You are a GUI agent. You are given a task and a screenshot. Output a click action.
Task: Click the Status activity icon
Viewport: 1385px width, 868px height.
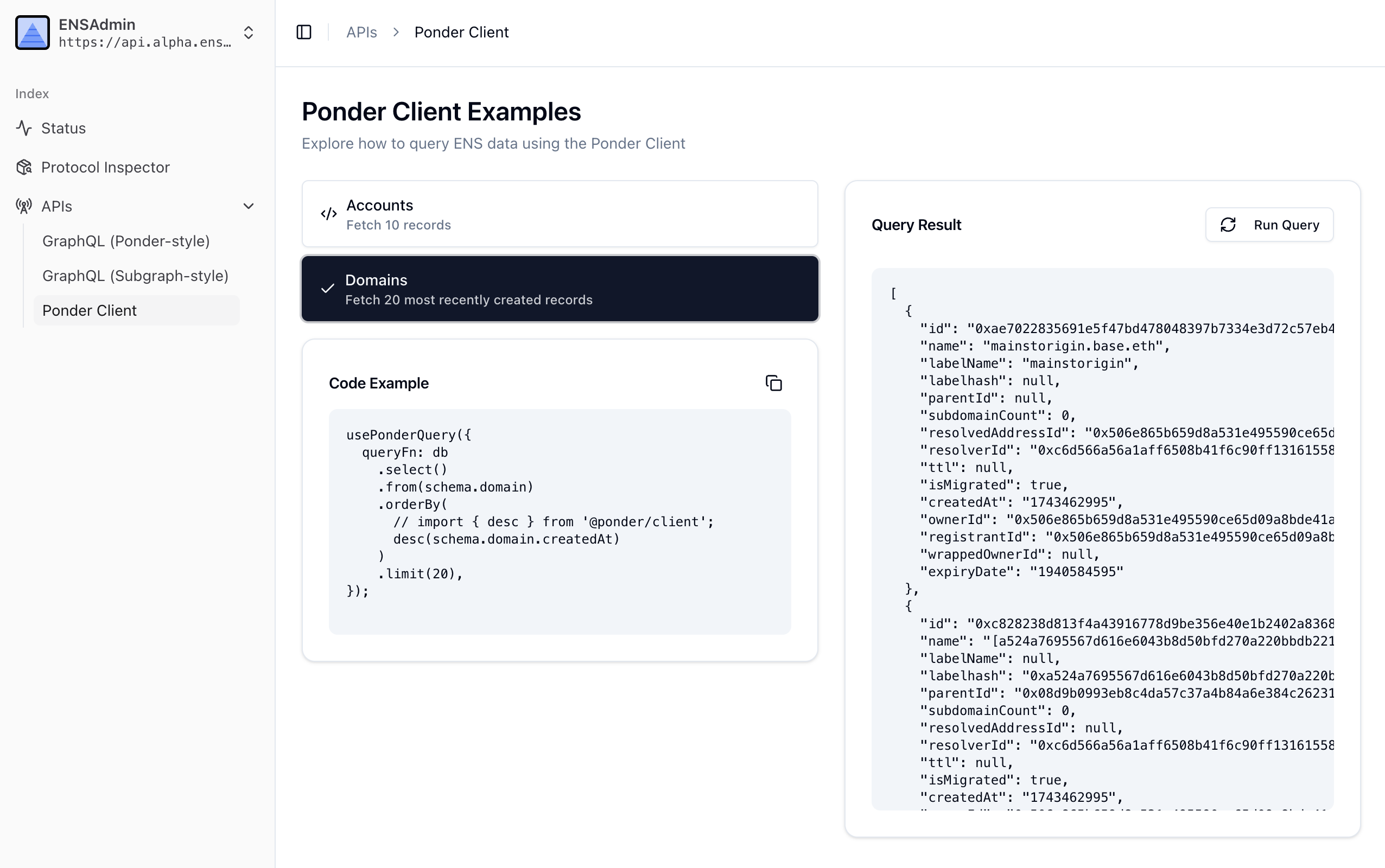(24, 128)
